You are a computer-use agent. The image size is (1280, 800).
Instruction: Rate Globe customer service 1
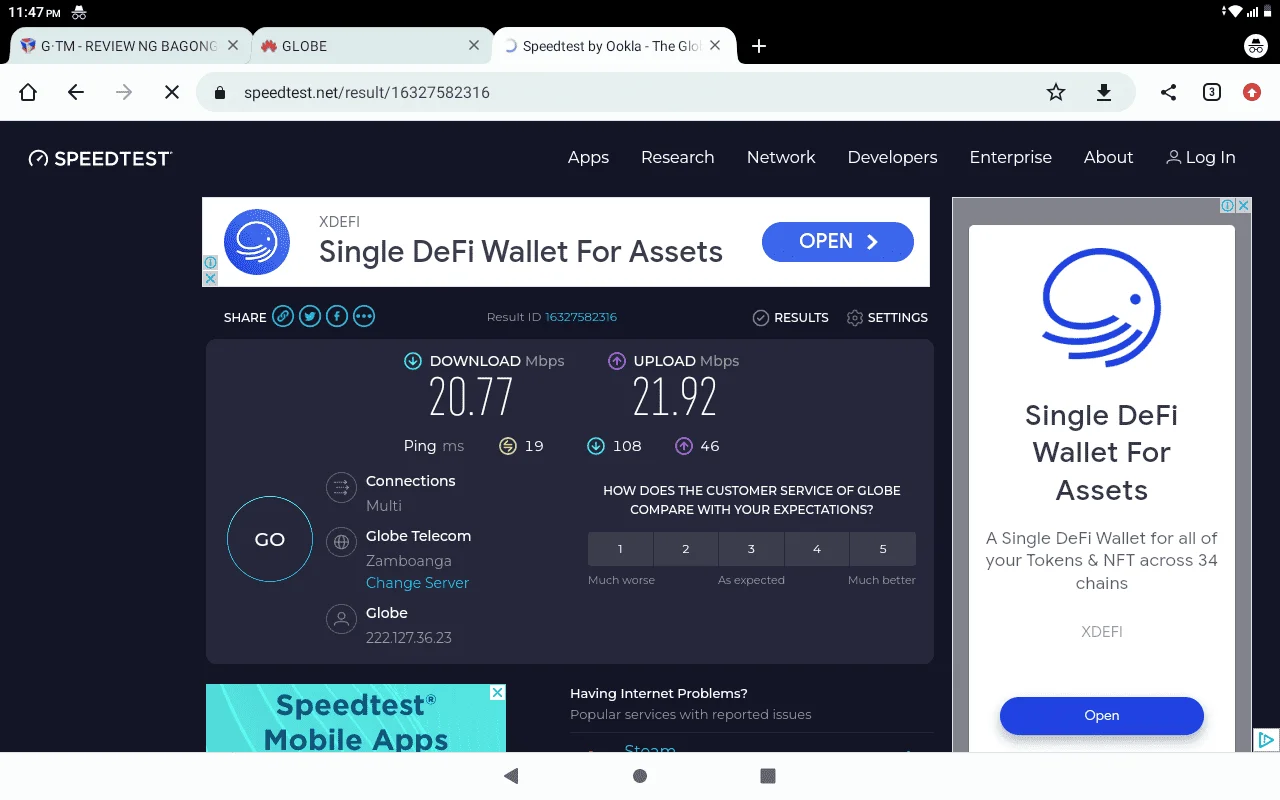tap(620, 549)
